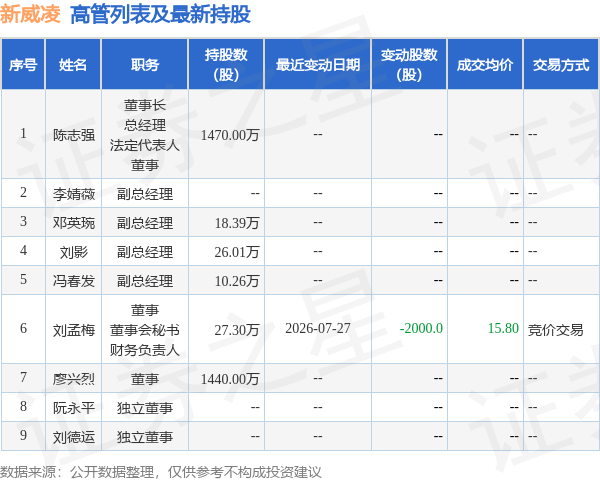Click 董事 position in 廖兴烈's row
The width and height of the screenshot is (600, 481).
145,379
